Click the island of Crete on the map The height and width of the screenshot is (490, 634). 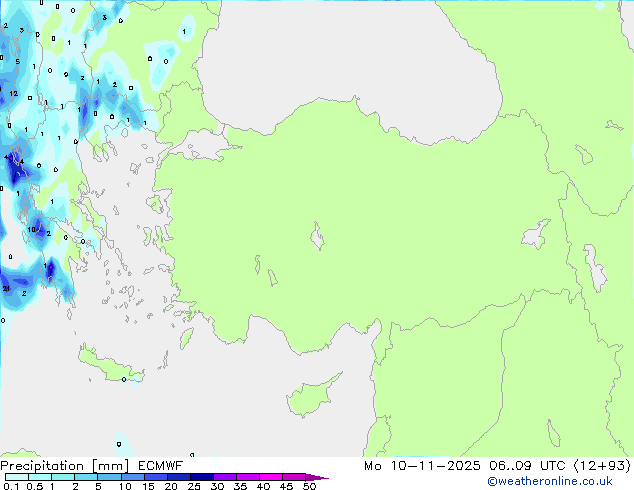(109, 366)
